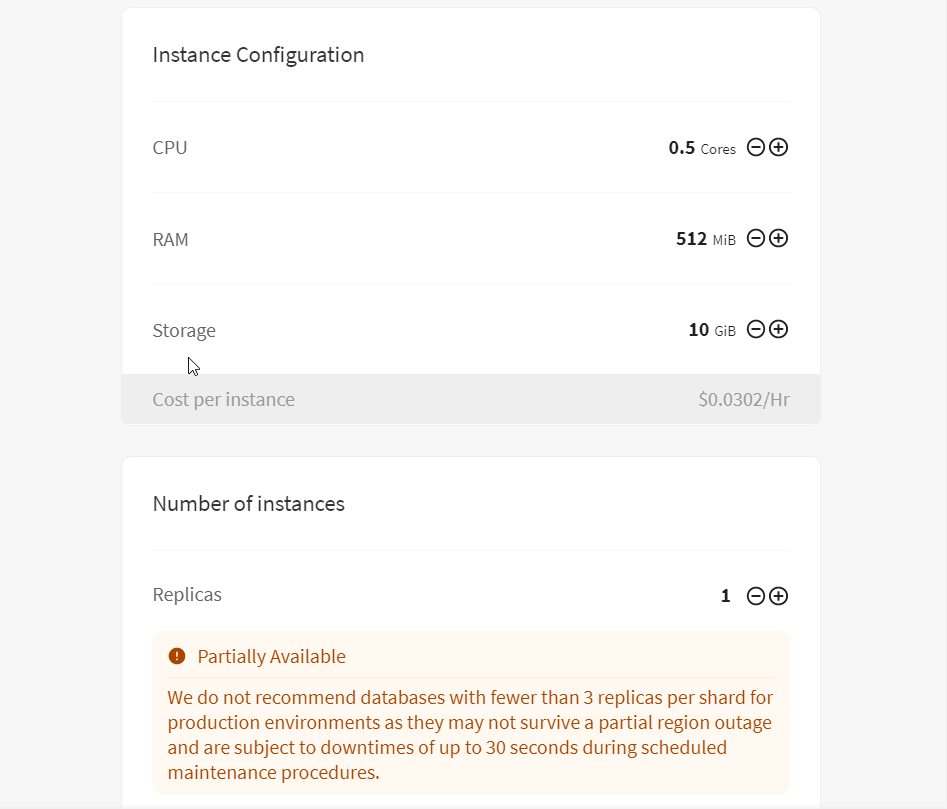947x809 pixels.
Task: Click the Number of instances heading
Action: (x=249, y=504)
